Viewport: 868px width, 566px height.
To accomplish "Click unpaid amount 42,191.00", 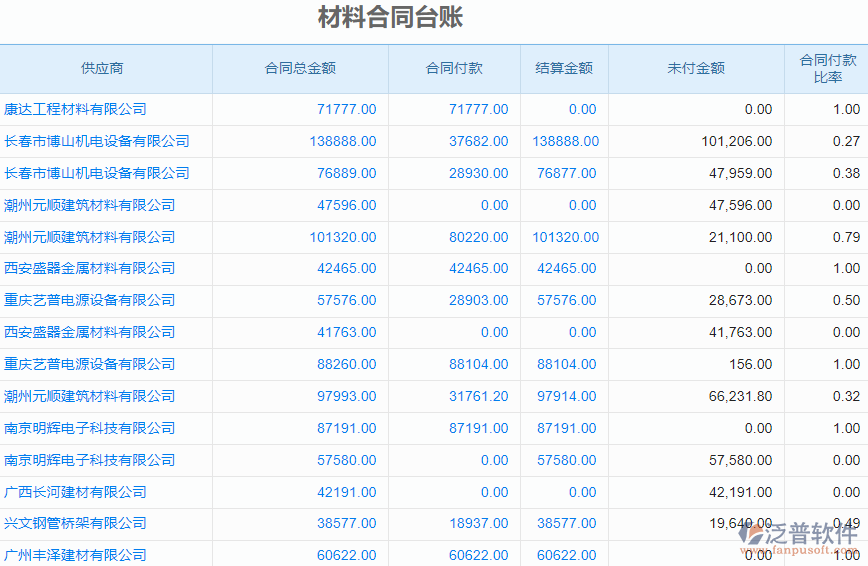I will pos(741,492).
